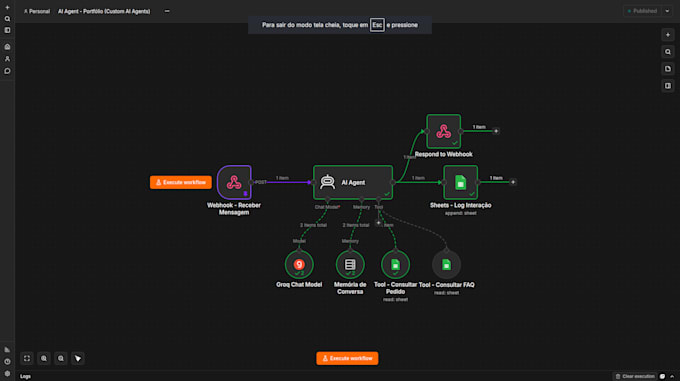This screenshot has height=381, width=680.
Task: Search nodes via right panel magnifier
Action: [x=668, y=52]
